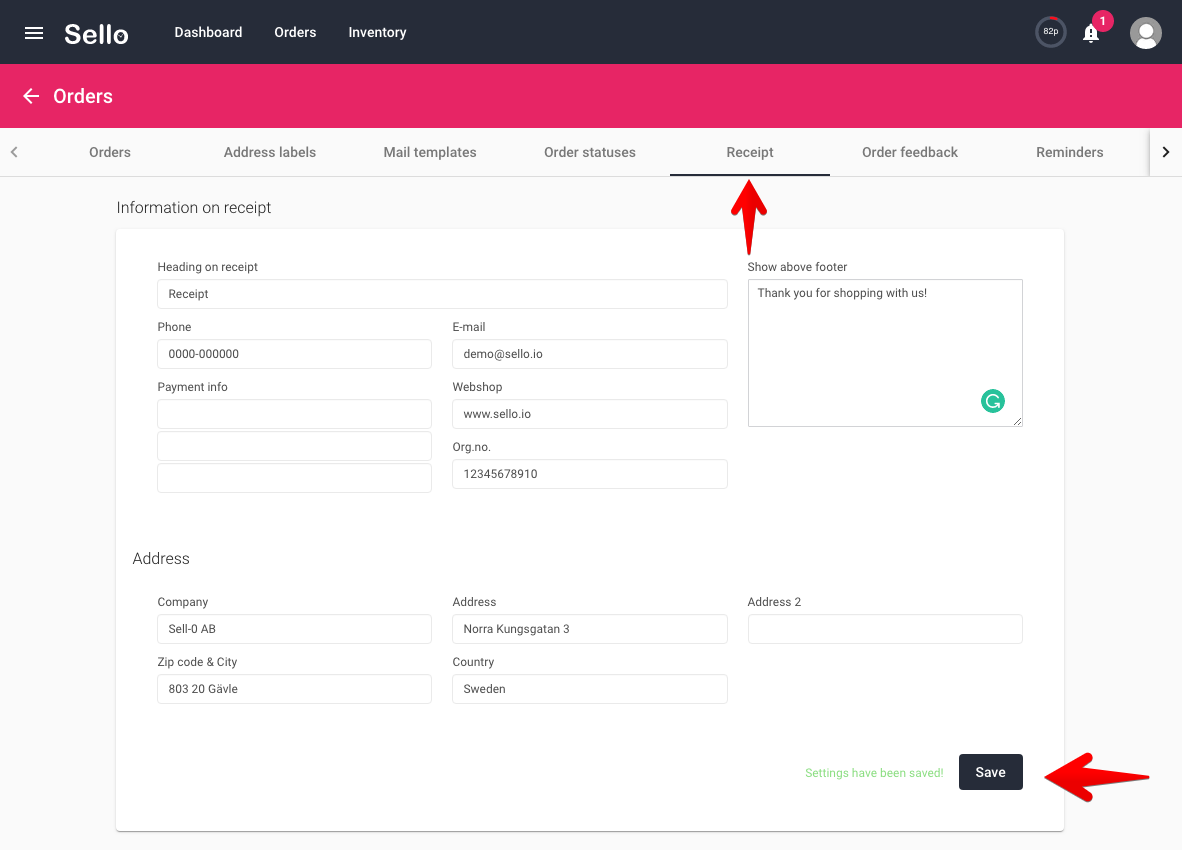
Task: Click the Show above footer textarea
Action: click(884, 353)
